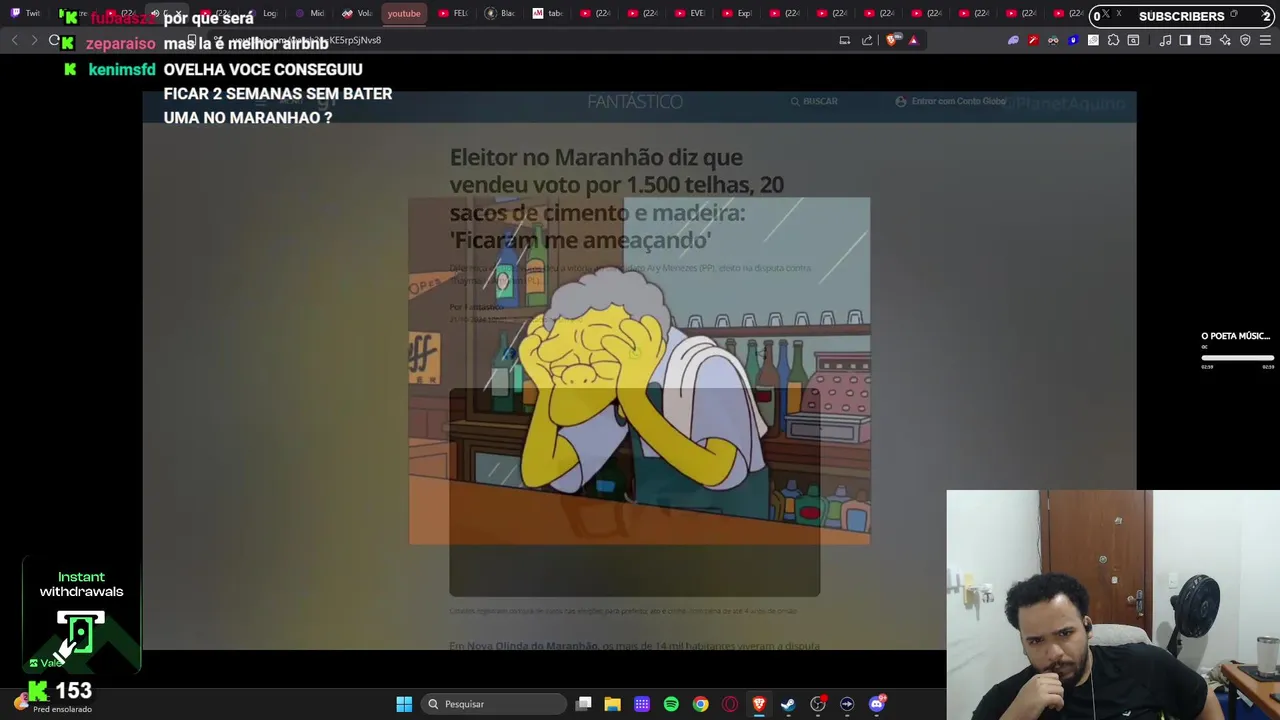1280x720 pixels.
Task: Open File Explorer from the taskbar
Action: pos(613,704)
